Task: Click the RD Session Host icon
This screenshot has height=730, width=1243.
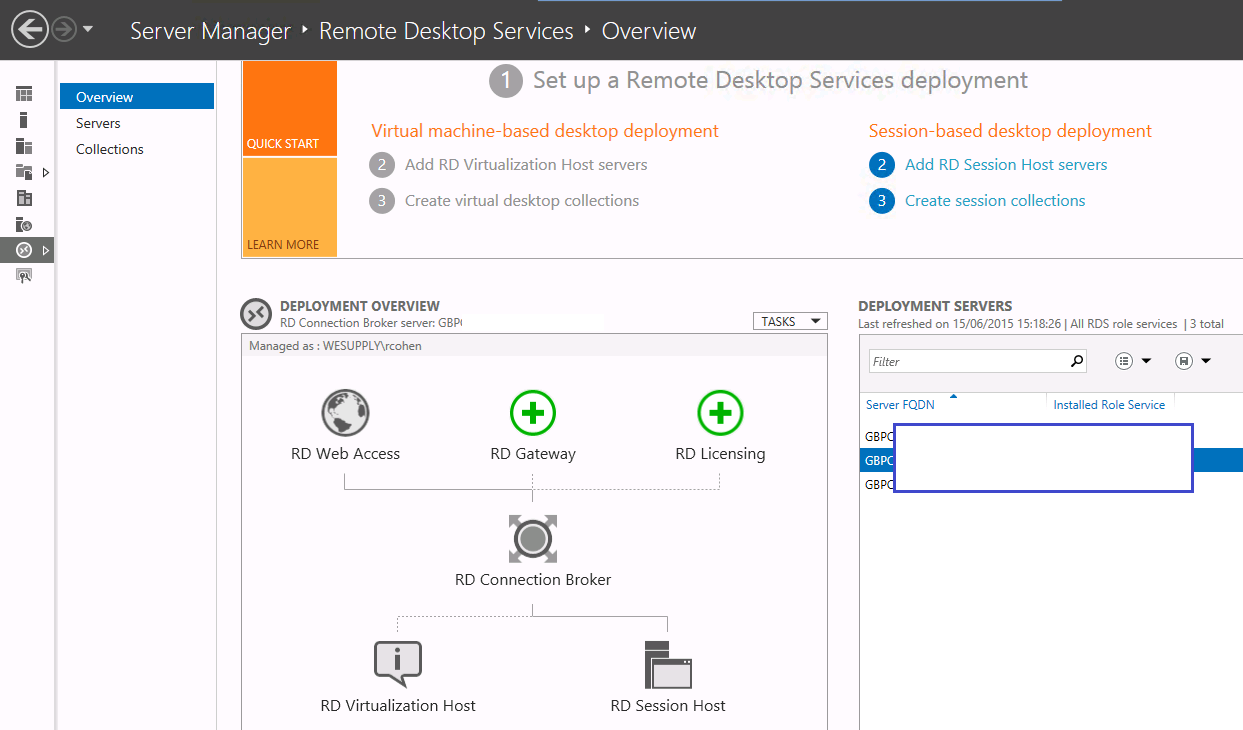Action: (668, 664)
